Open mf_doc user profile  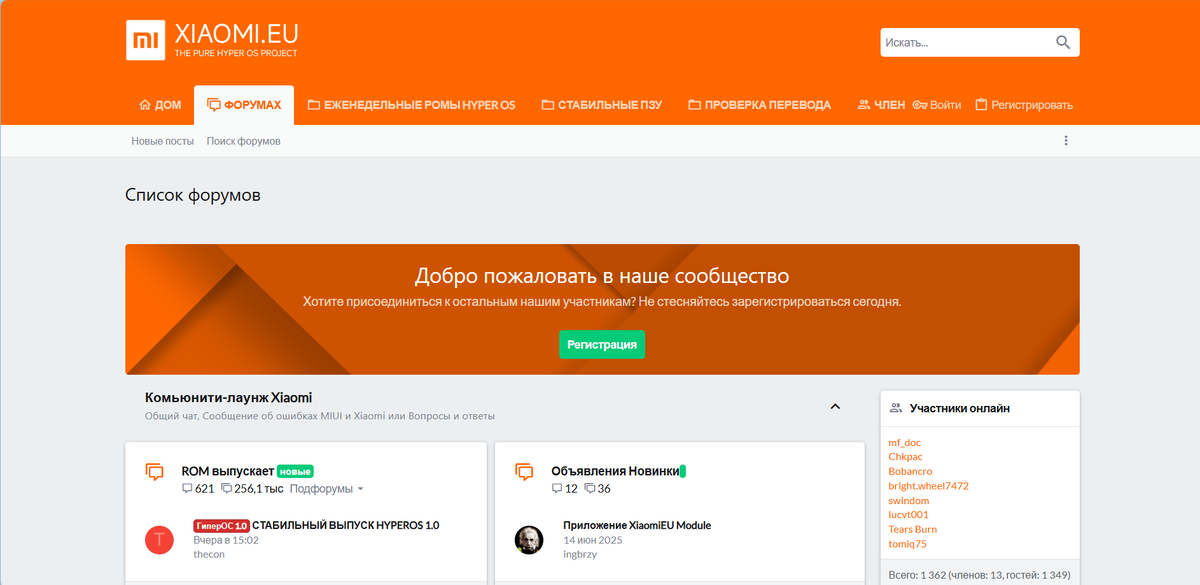tap(905, 442)
